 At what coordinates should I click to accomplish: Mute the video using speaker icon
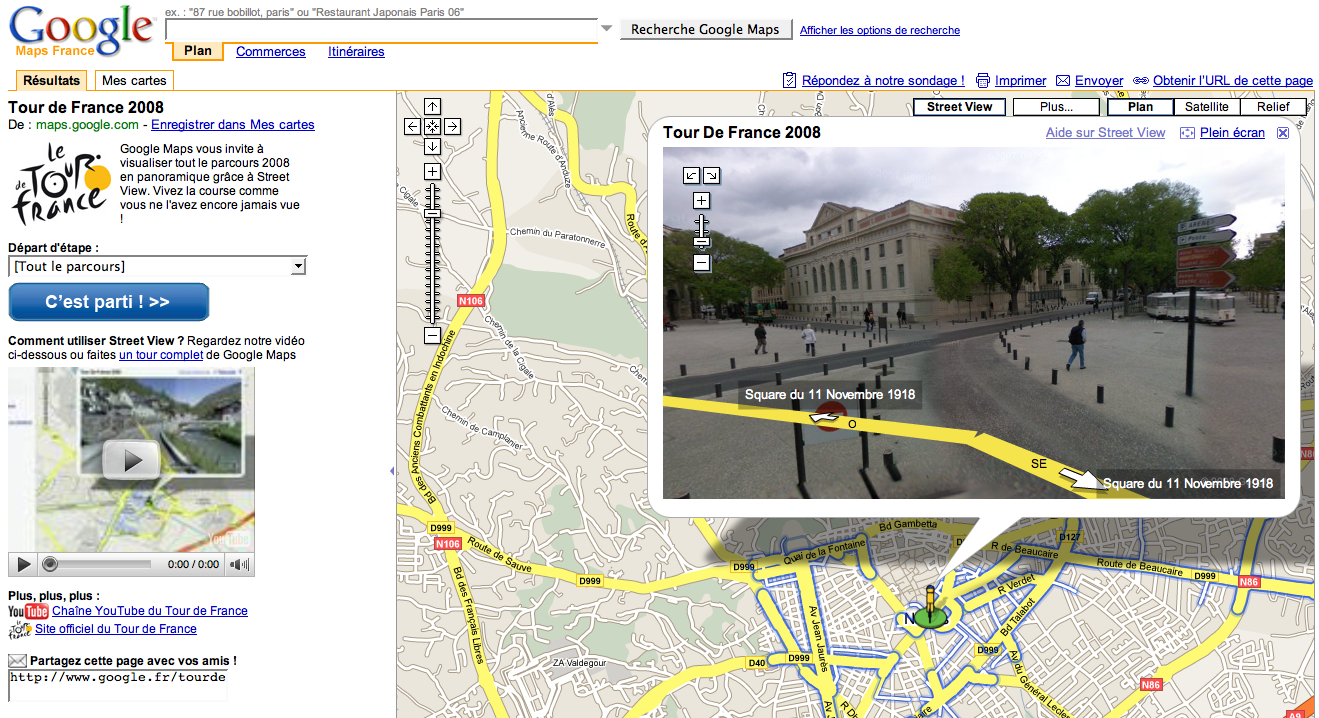click(x=239, y=565)
